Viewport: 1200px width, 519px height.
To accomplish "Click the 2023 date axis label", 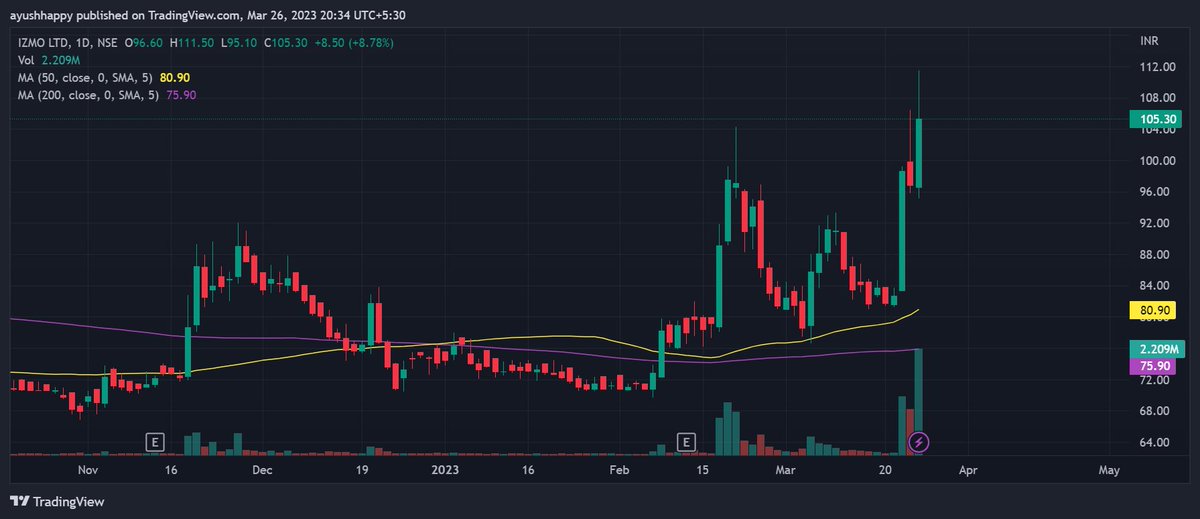I will coord(444,469).
